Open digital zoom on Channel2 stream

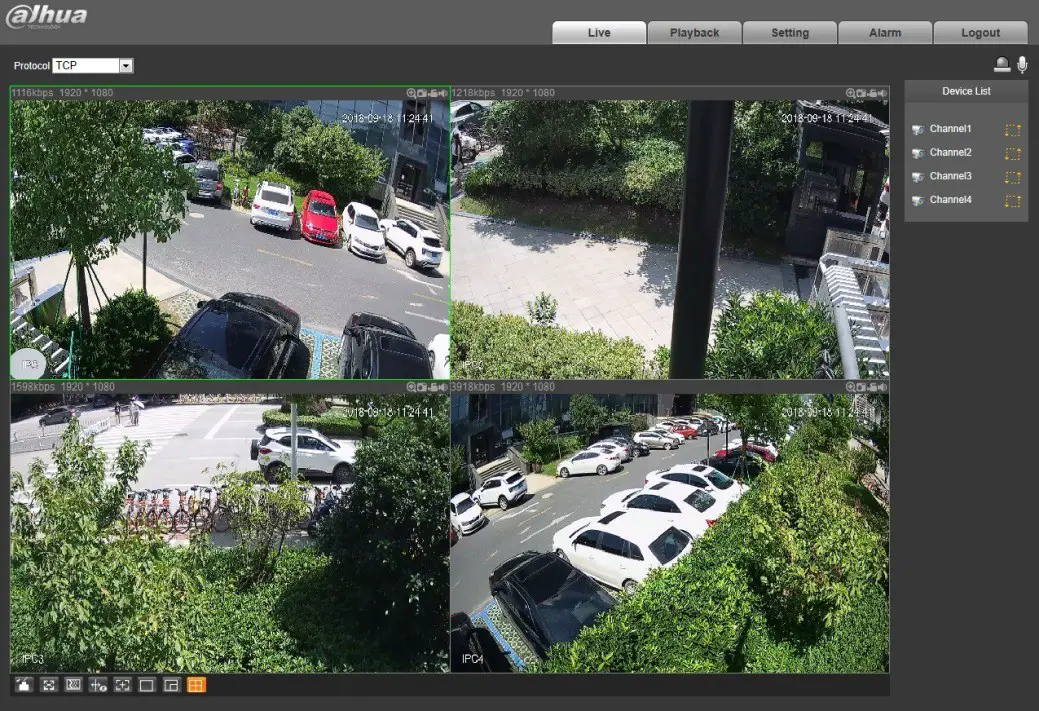pyautogui.click(x=852, y=92)
